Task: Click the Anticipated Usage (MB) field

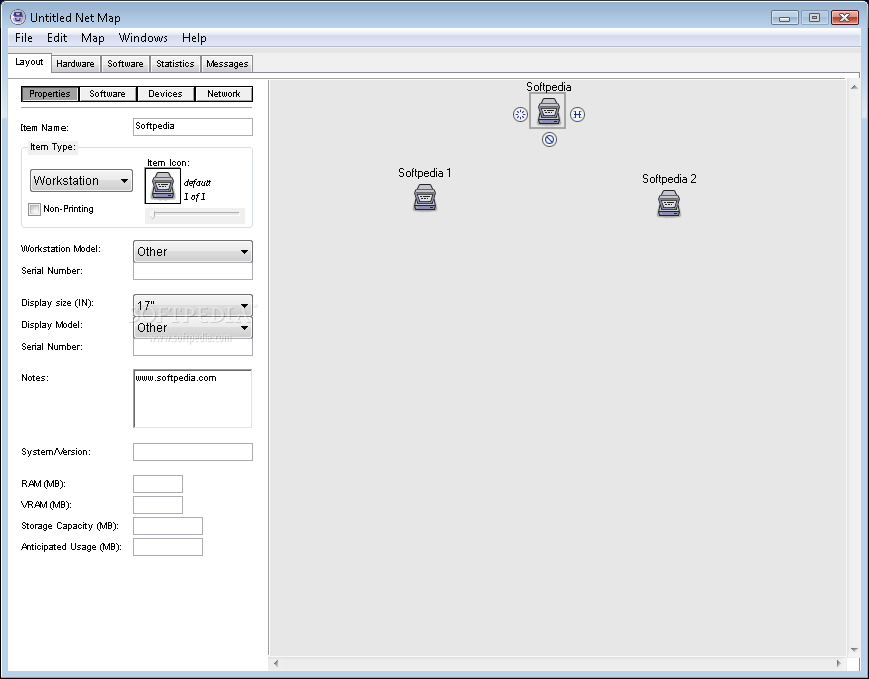Action: point(168,547)
